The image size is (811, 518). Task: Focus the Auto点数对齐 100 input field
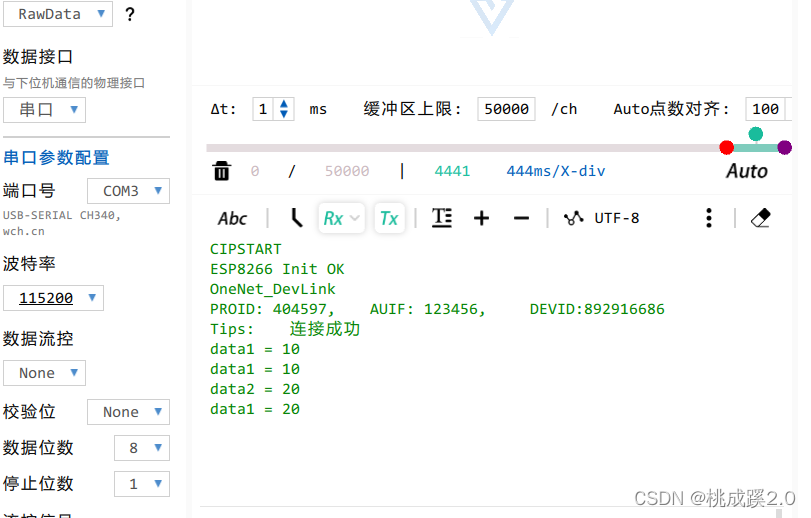767,109
